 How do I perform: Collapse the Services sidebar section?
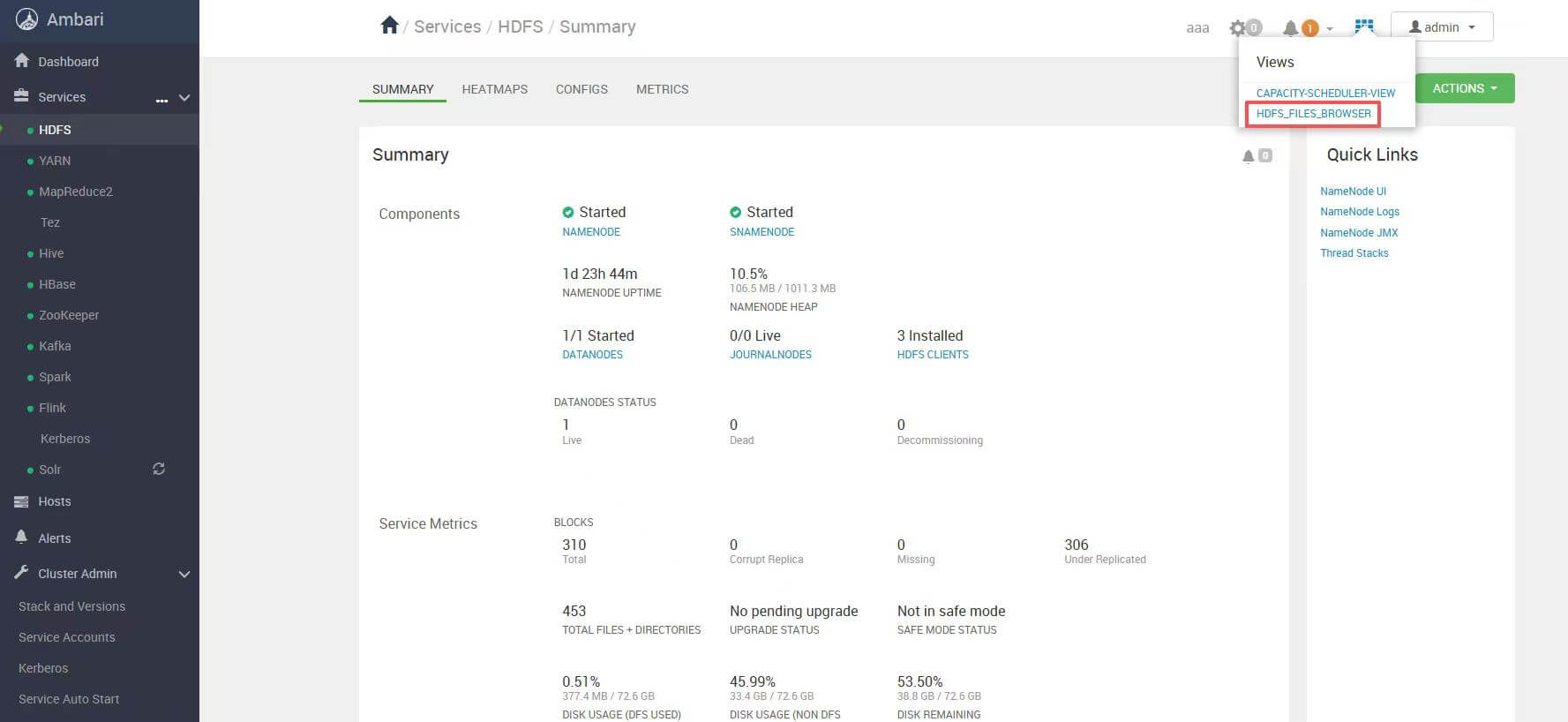[184, 98]
